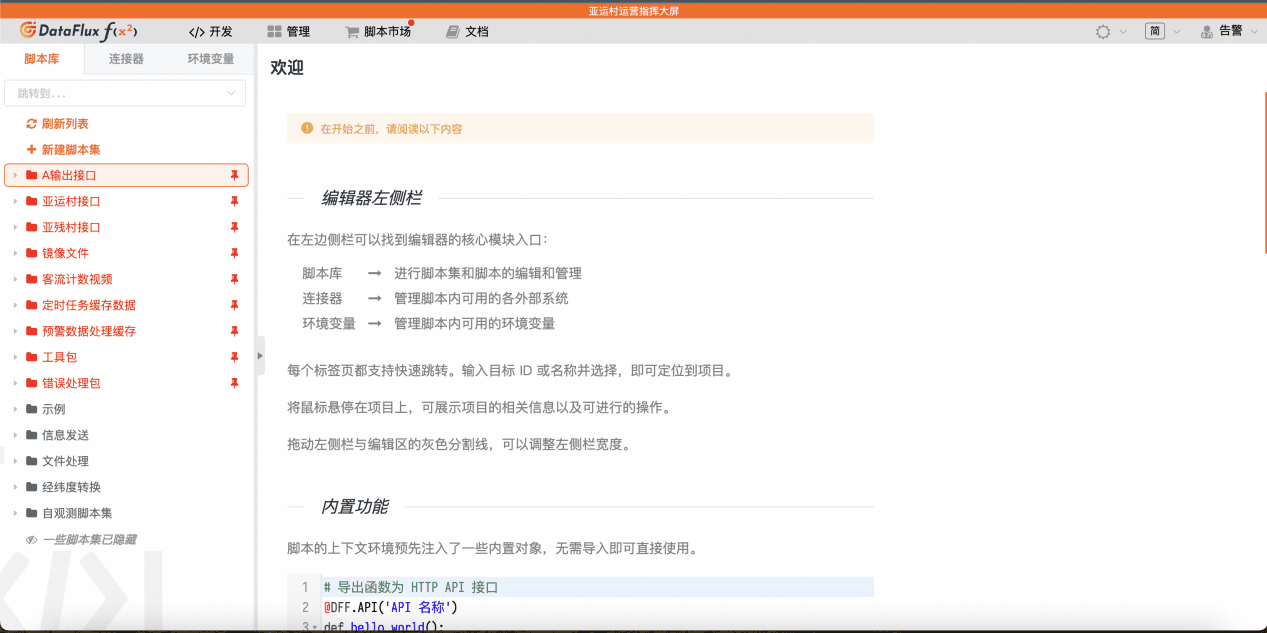Toggle the pin on 客流计数视频
The height and width of the screenshot is (633, 1267).
[x=235, y=279]
